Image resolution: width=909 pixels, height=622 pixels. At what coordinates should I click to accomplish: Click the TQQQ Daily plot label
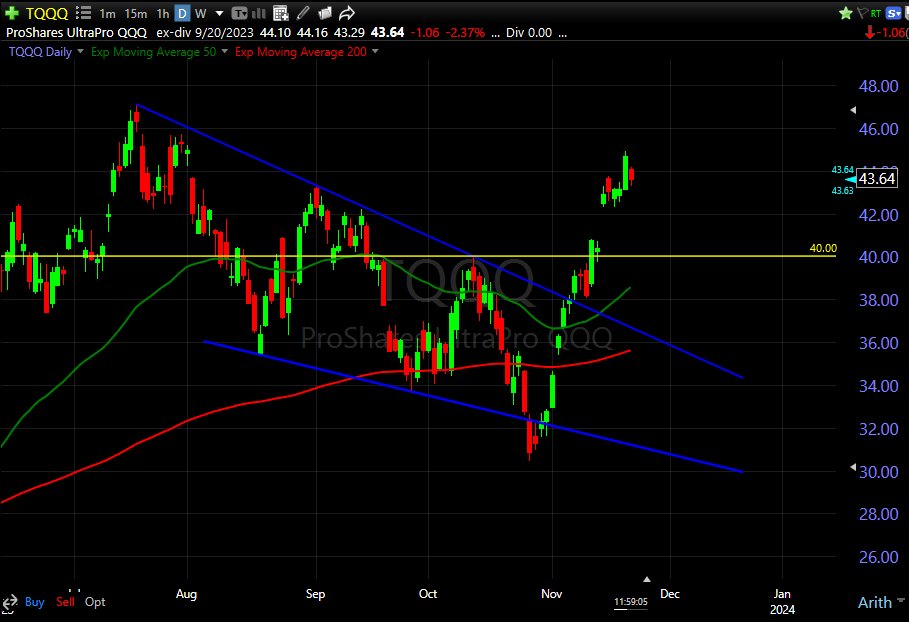point(40,52)
